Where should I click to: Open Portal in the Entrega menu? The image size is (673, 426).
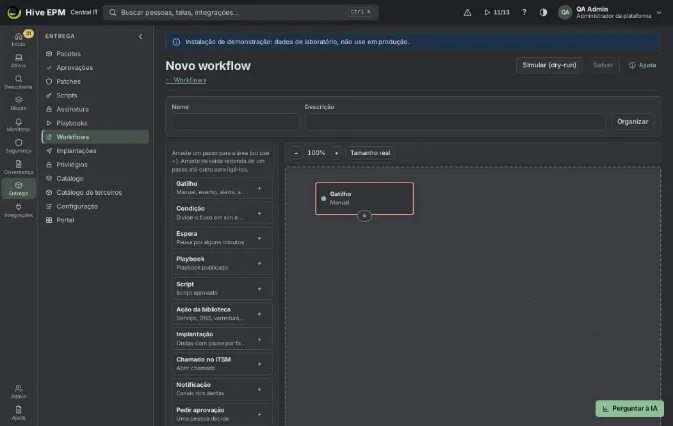click(95, 220)
